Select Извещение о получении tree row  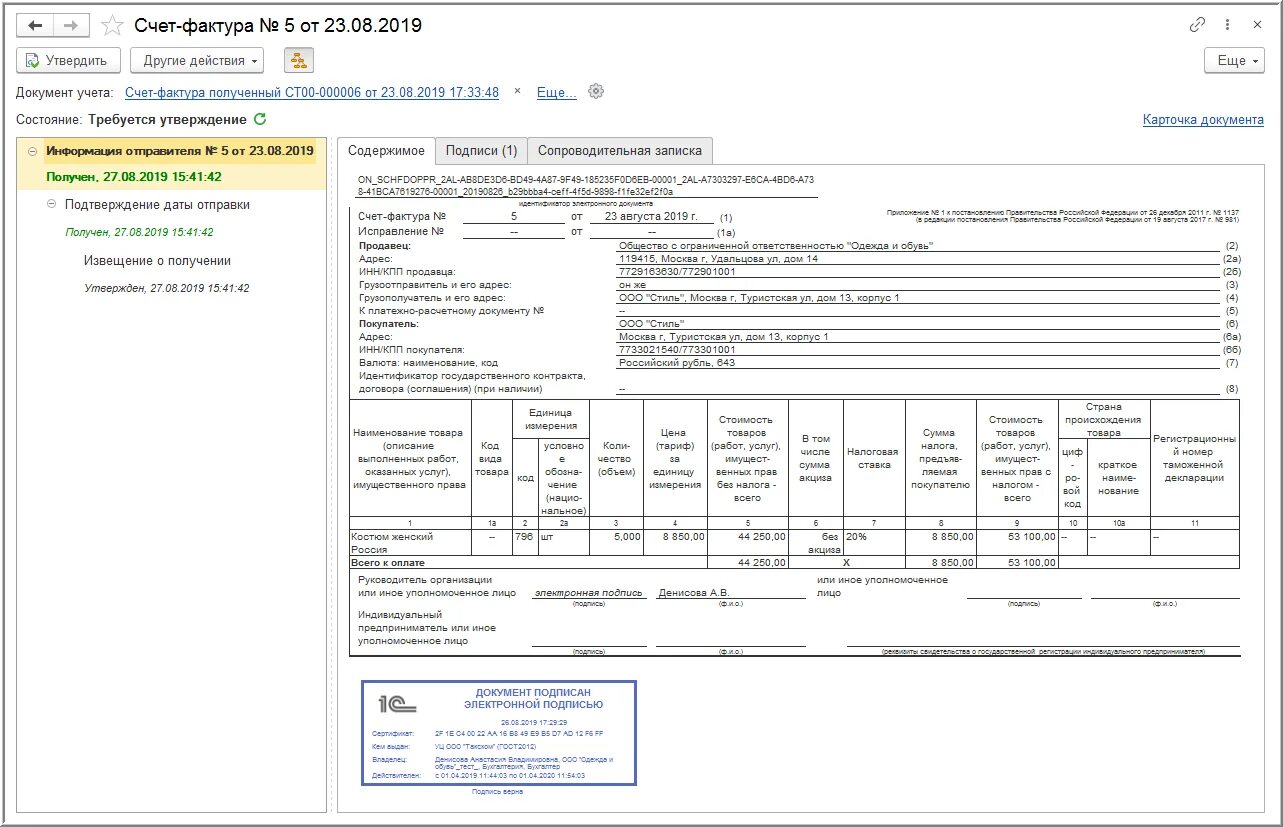click(157, 261)
